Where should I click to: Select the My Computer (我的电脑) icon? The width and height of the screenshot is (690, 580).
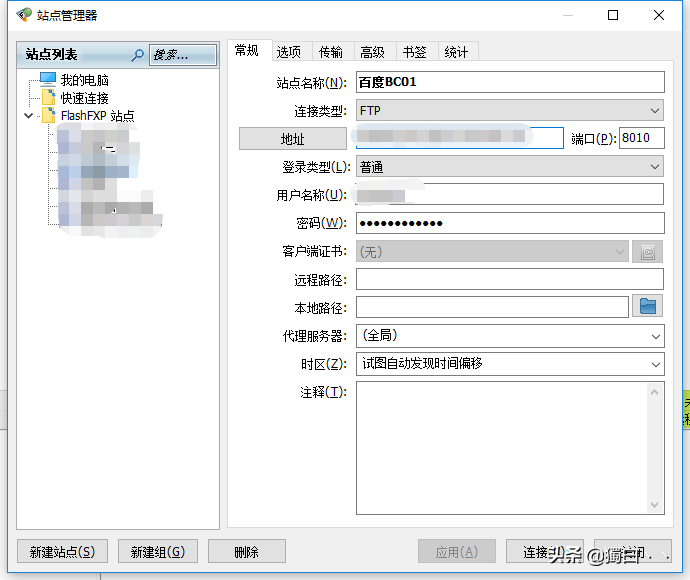tap(48, 80)
